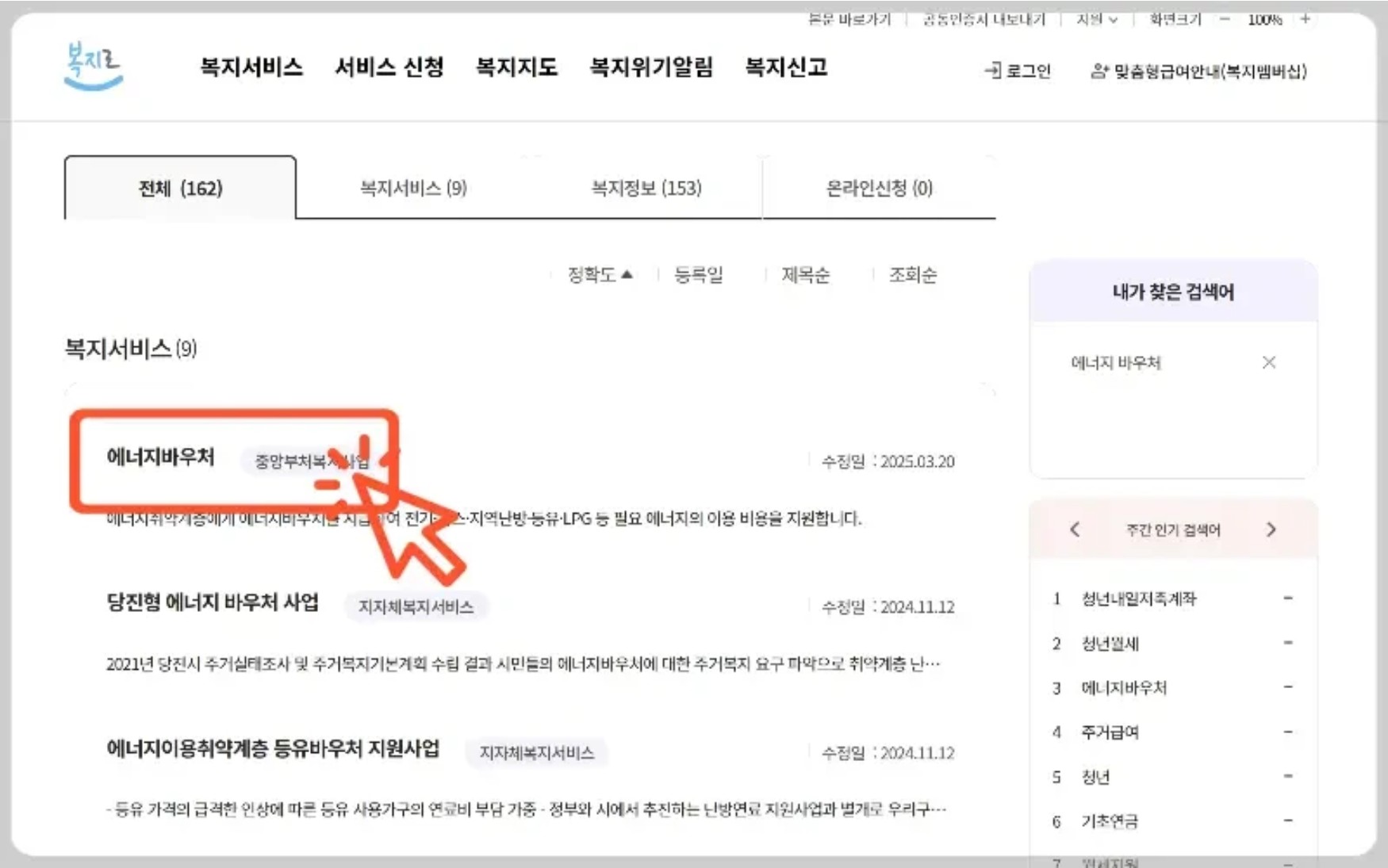Click 본문 바로가기 in the top bar
The height and width of the screenshot is (868, 1388).
(849, 19)
